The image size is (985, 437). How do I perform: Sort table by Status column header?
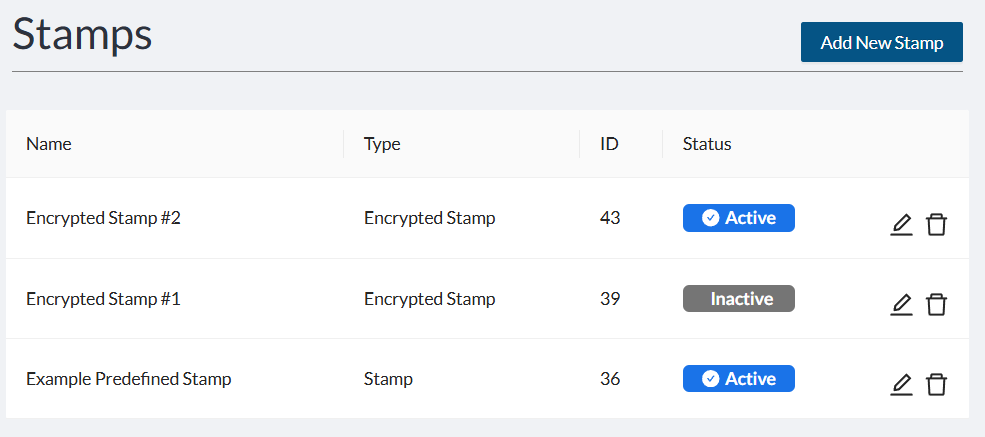click(x=707, y=144)
